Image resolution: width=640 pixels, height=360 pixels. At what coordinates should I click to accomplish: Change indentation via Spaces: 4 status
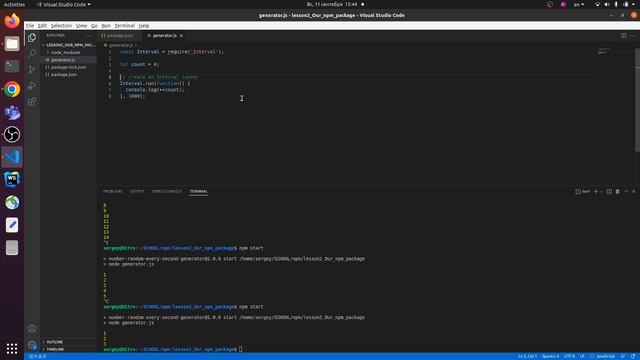[x=551, y=356]
